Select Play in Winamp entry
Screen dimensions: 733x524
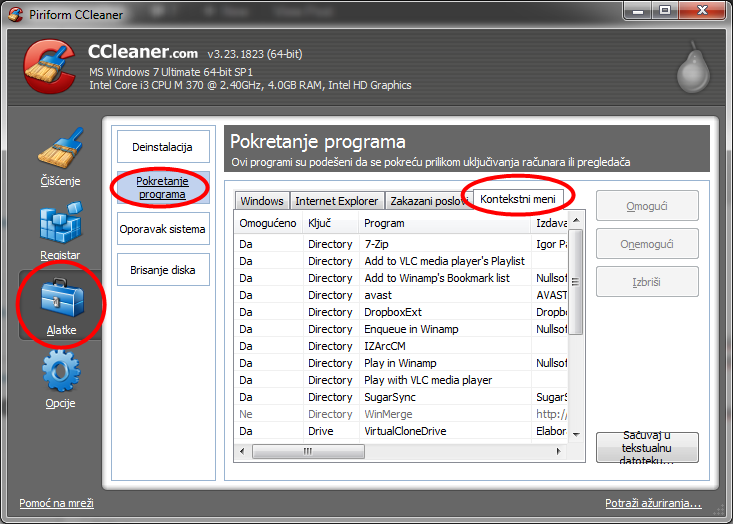(401, 363)
